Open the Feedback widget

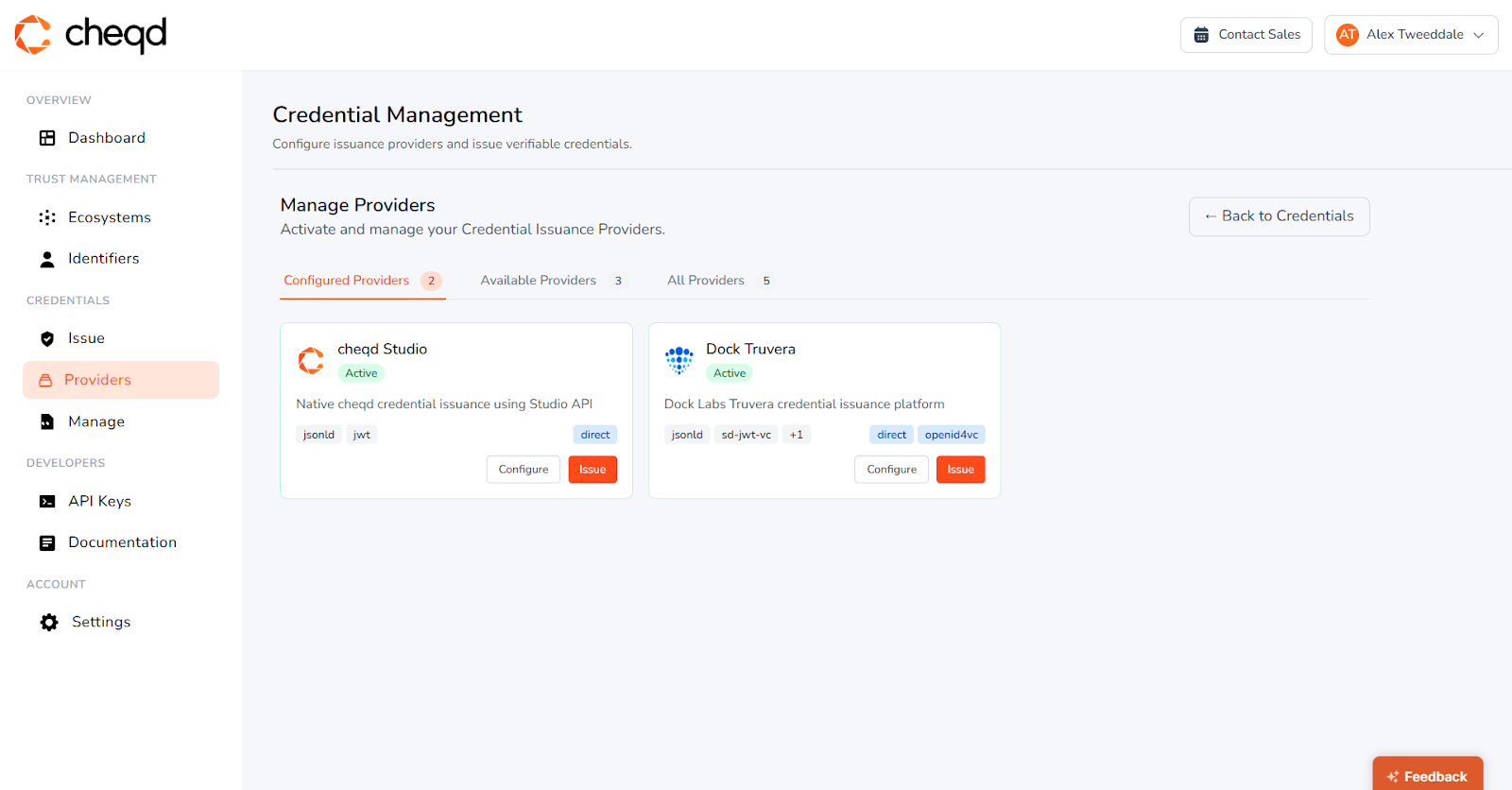coord(1427,776)
